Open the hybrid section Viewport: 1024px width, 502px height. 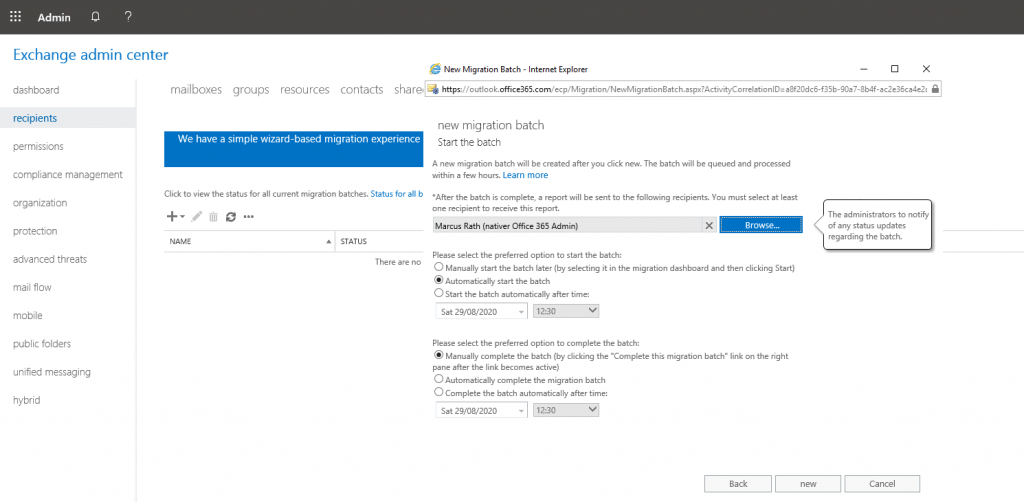pyautogui.click(x=26, y=400)
